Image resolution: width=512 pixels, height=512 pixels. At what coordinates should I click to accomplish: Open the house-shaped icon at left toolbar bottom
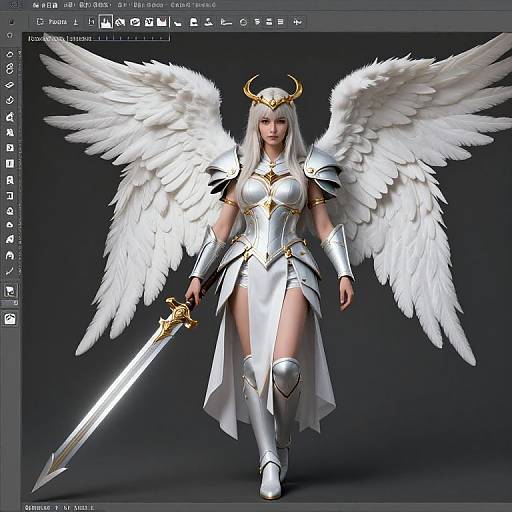pyautogui.click(x=10, y=319)
